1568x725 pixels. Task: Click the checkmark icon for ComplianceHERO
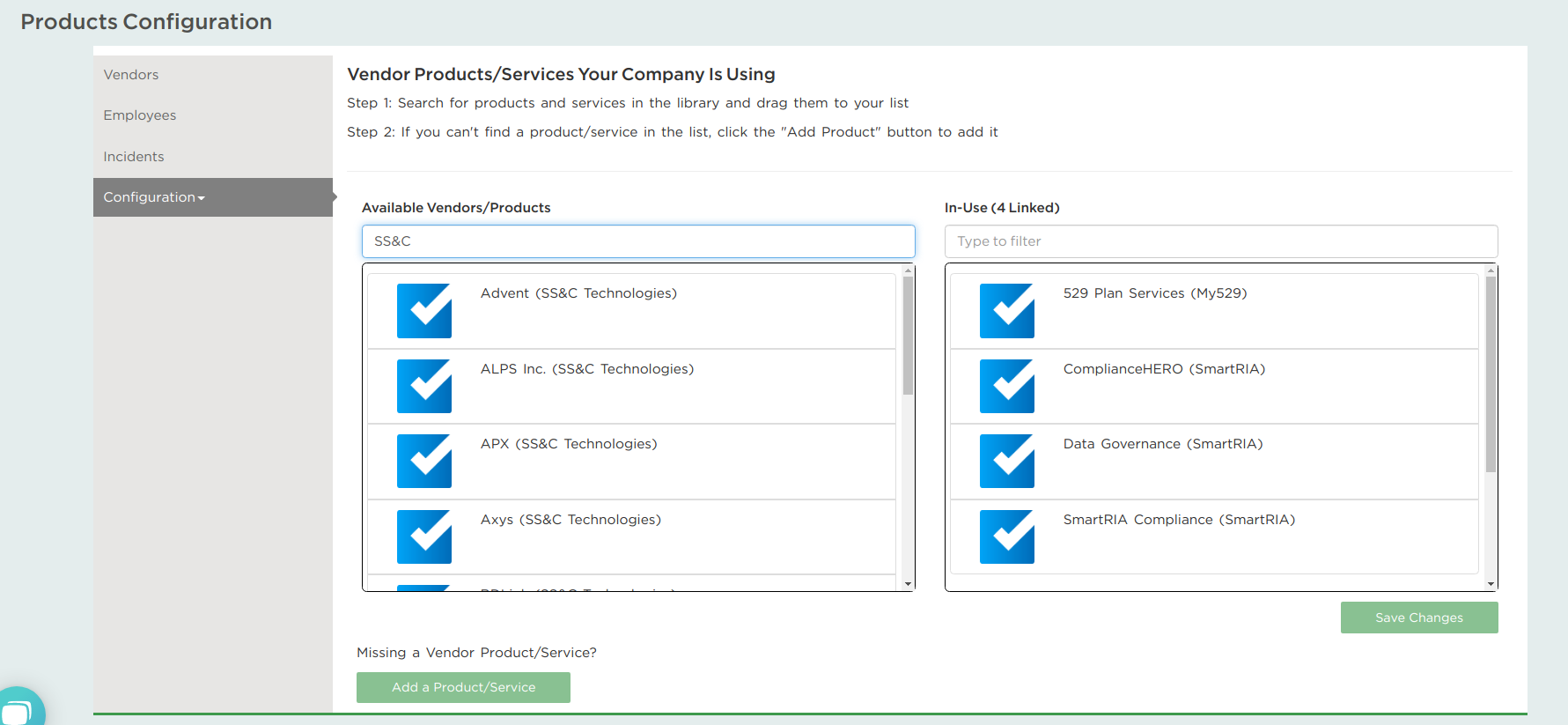1007,386
